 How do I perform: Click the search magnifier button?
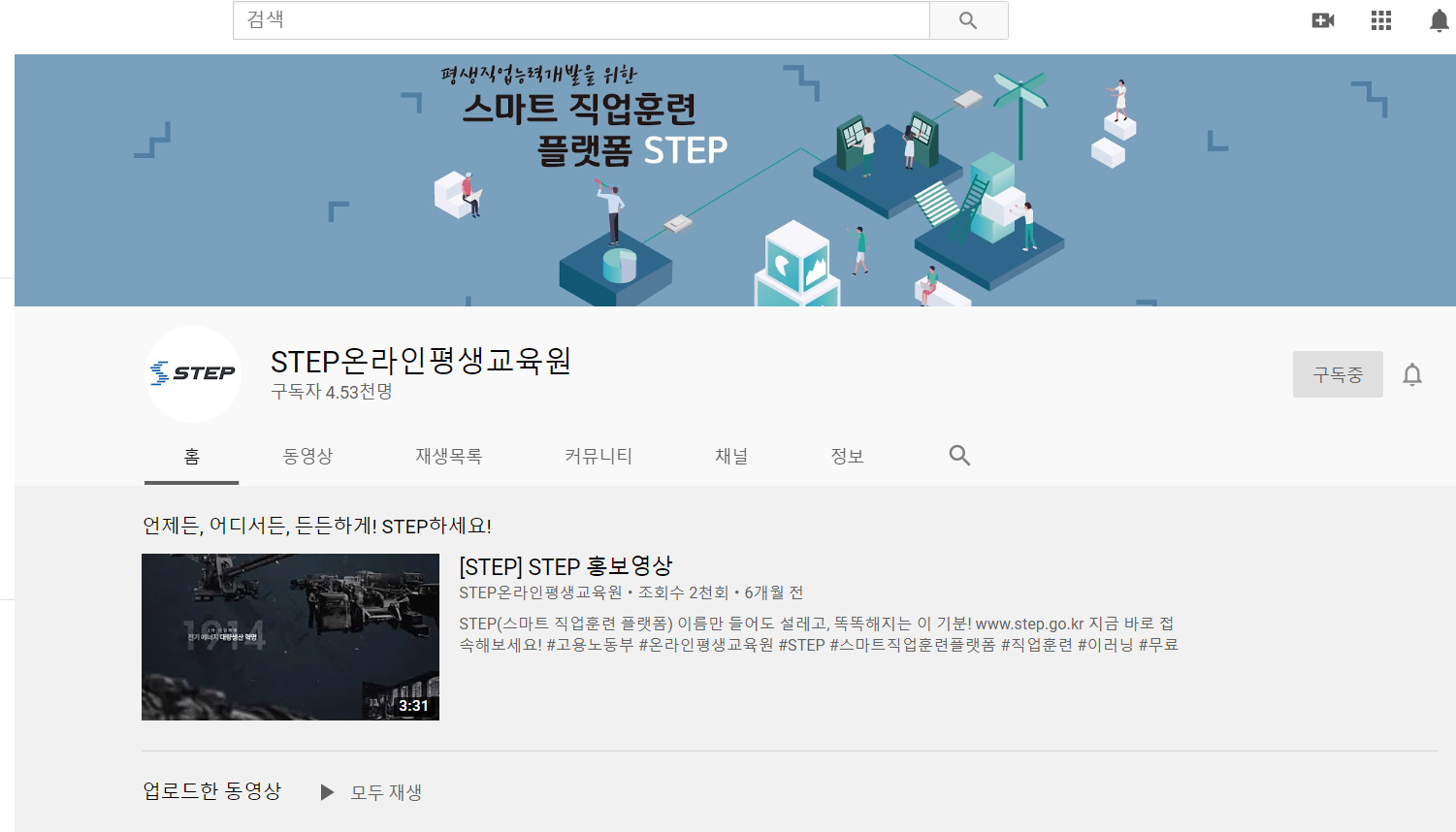point(968,20)
